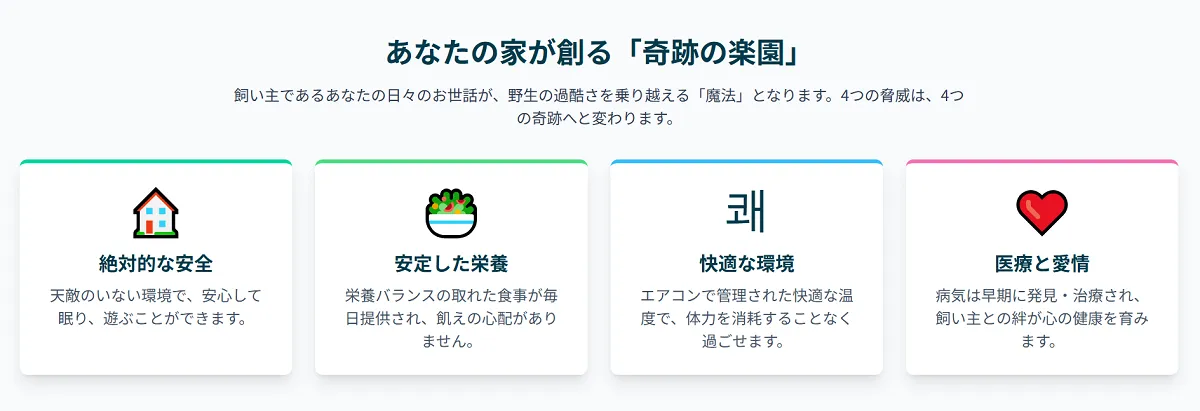Select the 快適な環境 card heading
Screen dimensions: 1200x411
click(x=746, y=265)
